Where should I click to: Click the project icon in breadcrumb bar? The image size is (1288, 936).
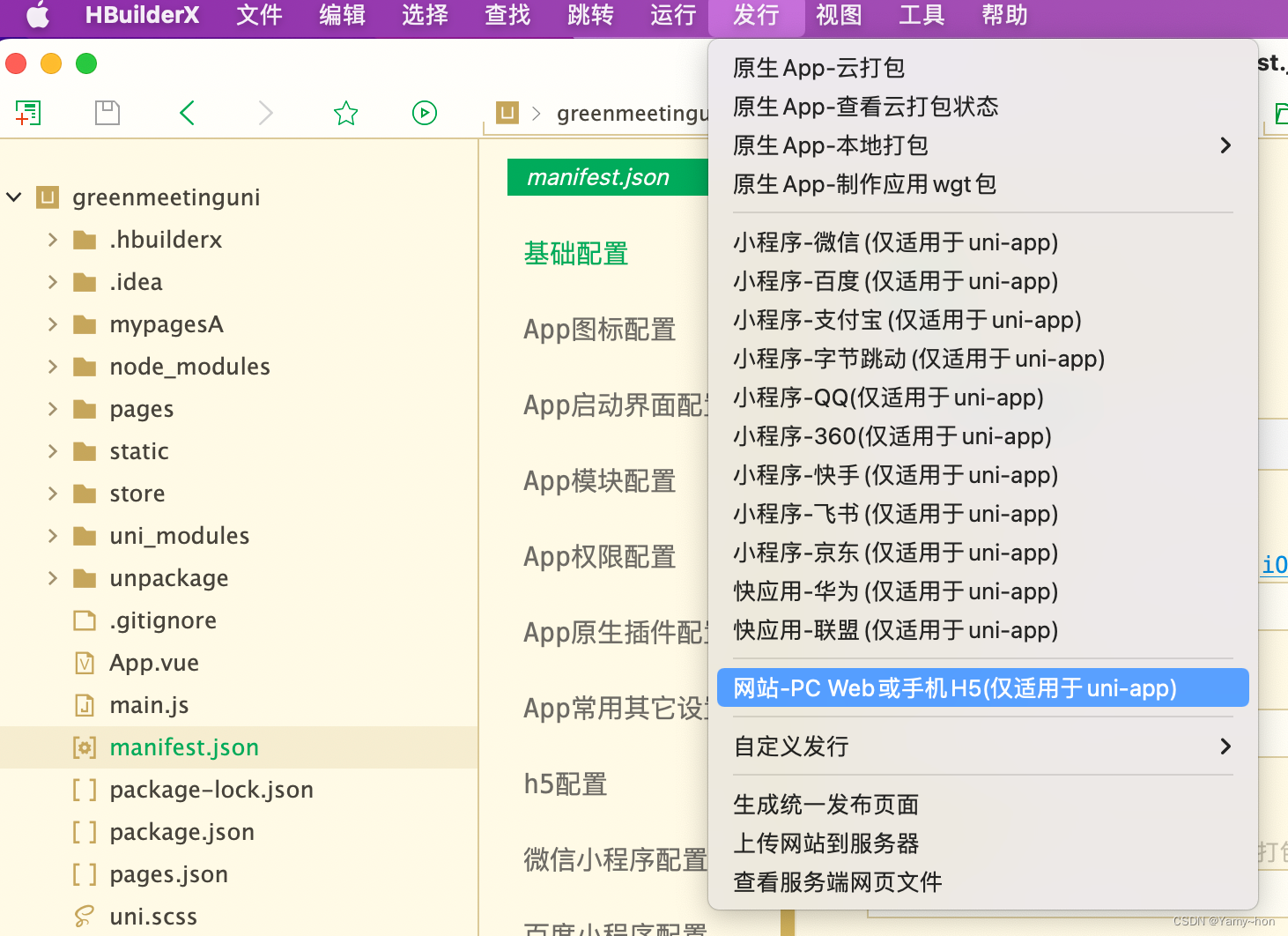(x=507, y=113)
